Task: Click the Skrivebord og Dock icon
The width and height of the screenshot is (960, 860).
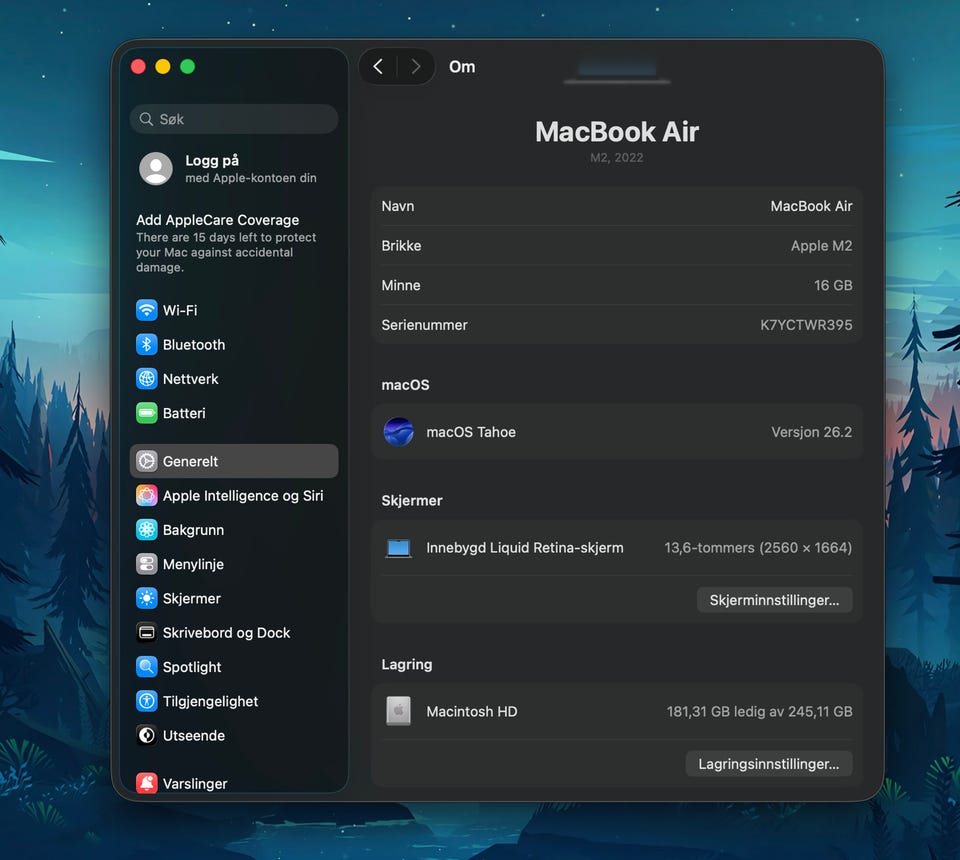Action: coord(146,632)
